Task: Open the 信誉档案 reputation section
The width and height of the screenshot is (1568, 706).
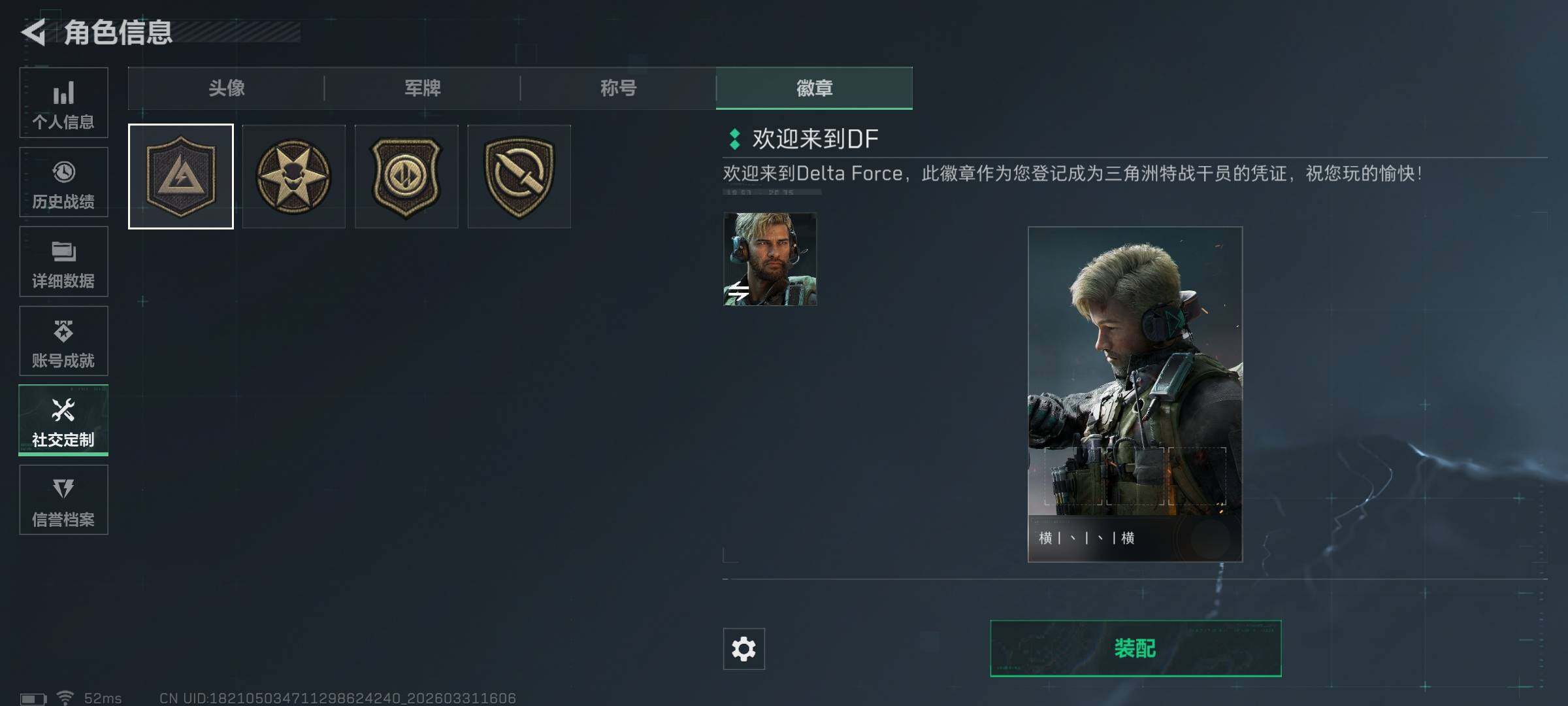Action: click(x=63, y=500)
